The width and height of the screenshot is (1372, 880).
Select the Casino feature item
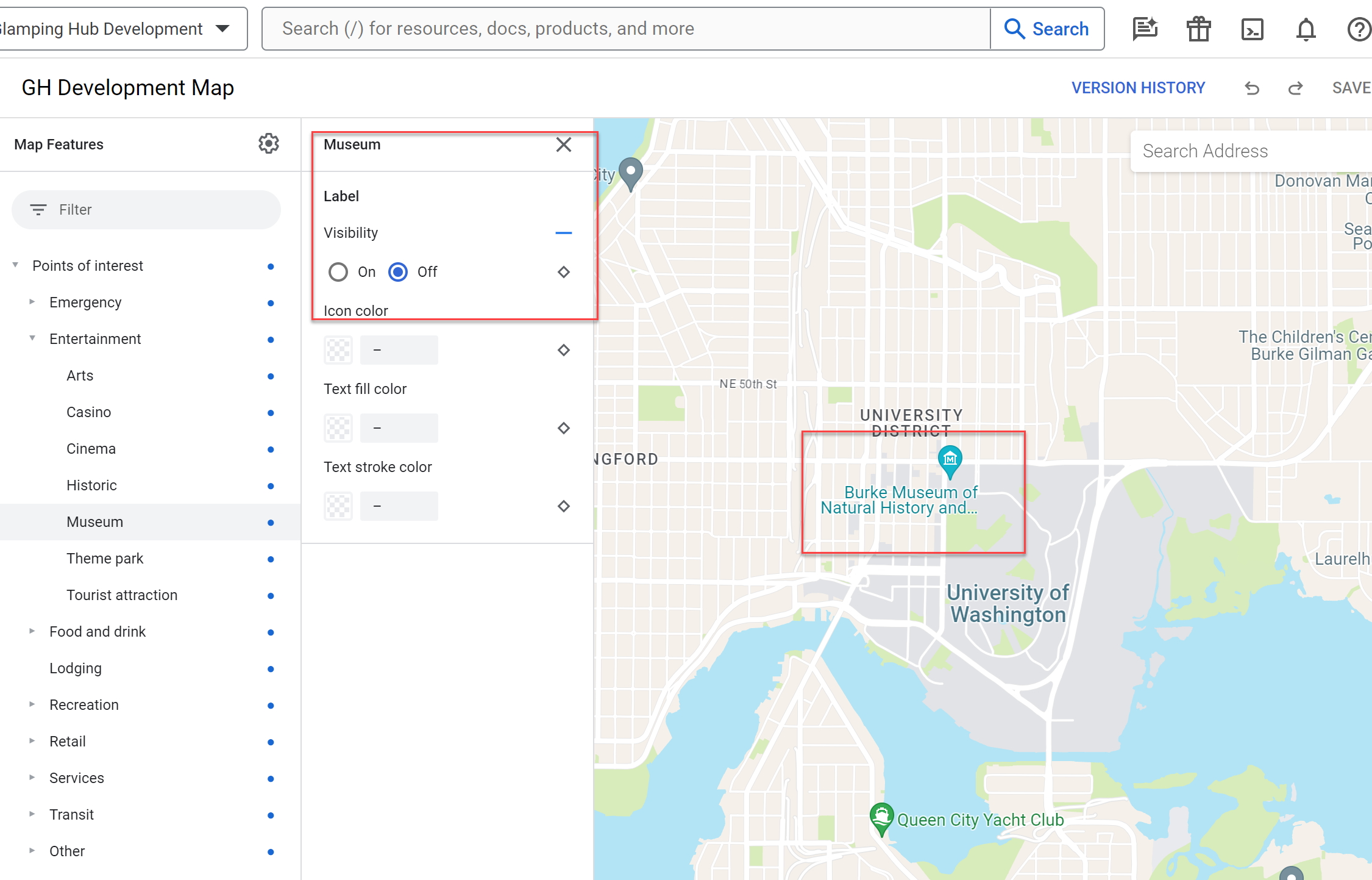[x=89, y=412]
